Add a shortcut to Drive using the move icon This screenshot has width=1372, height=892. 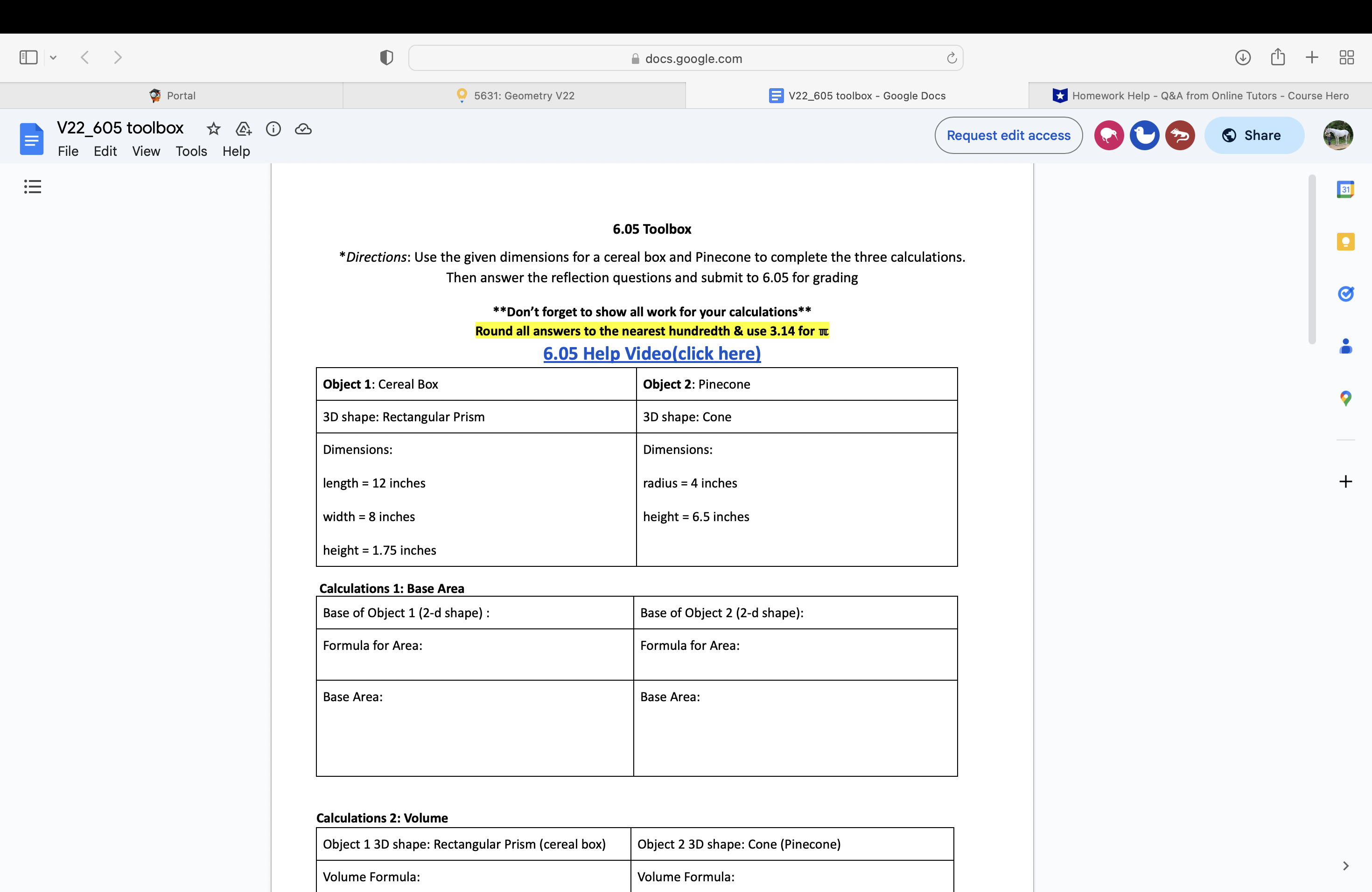(243, 129)
